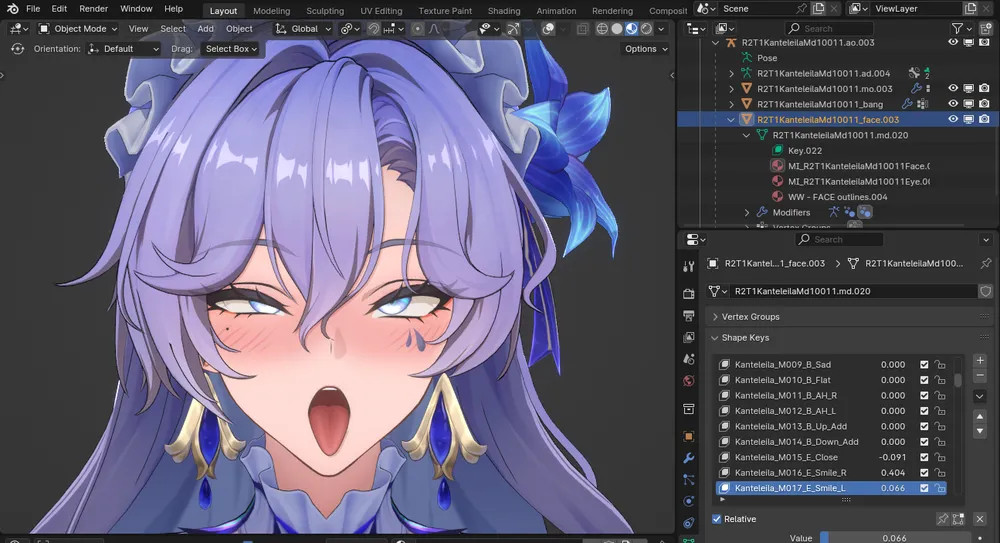The image size is (1000, 543).
Task: Open the Options dropdown in viewport
Action: [x=646, y=48]
